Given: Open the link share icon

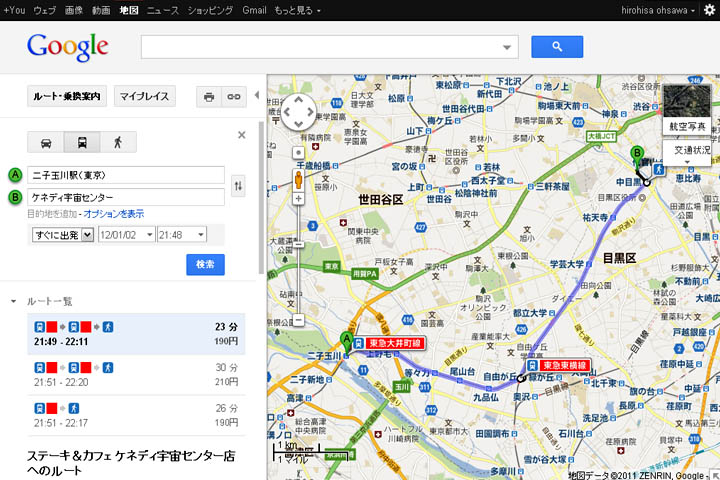Looking at the screenshot, I should point(234,97).
